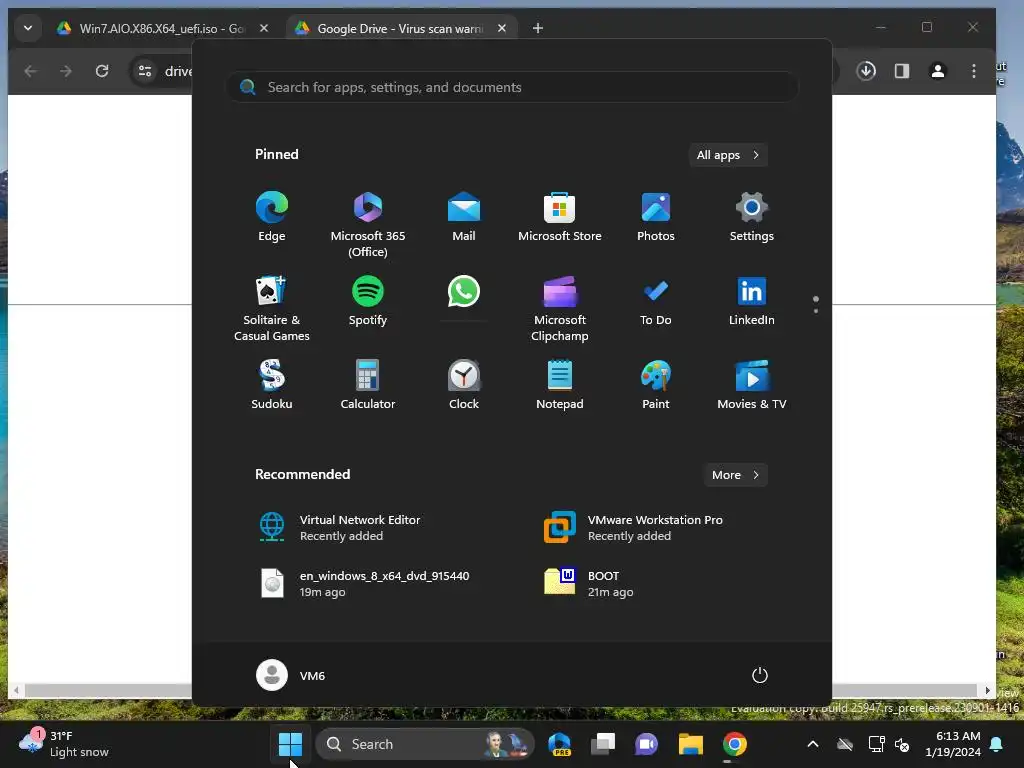Open LinkedIn
Viewport: 1024px width, 768px height.
click(752, 302)
